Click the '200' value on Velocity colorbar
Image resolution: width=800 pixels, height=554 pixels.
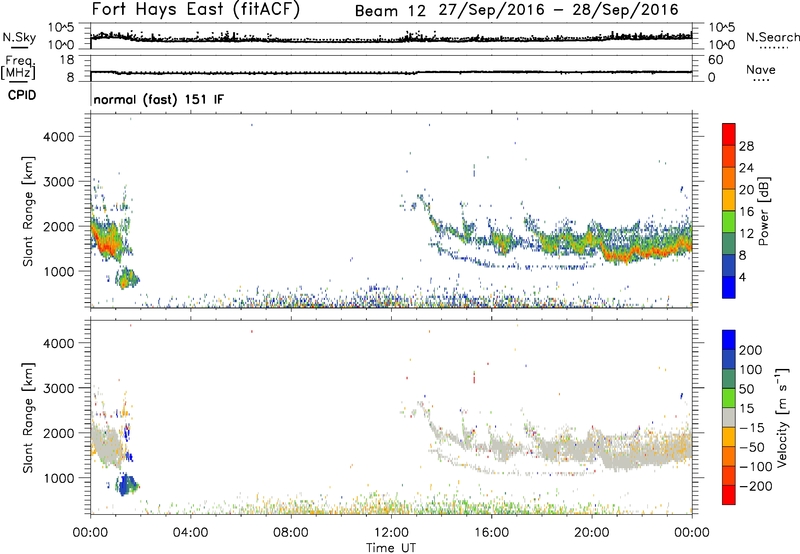pyautogui.click(x=751, y=350)
